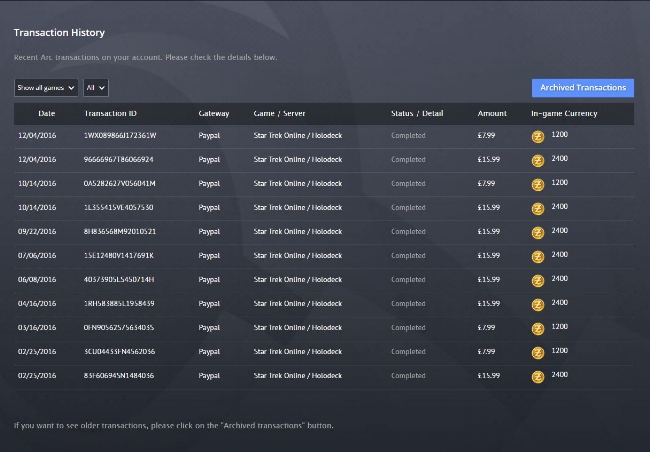Open the 'Show all games' dropdown filter

(46, 88)
